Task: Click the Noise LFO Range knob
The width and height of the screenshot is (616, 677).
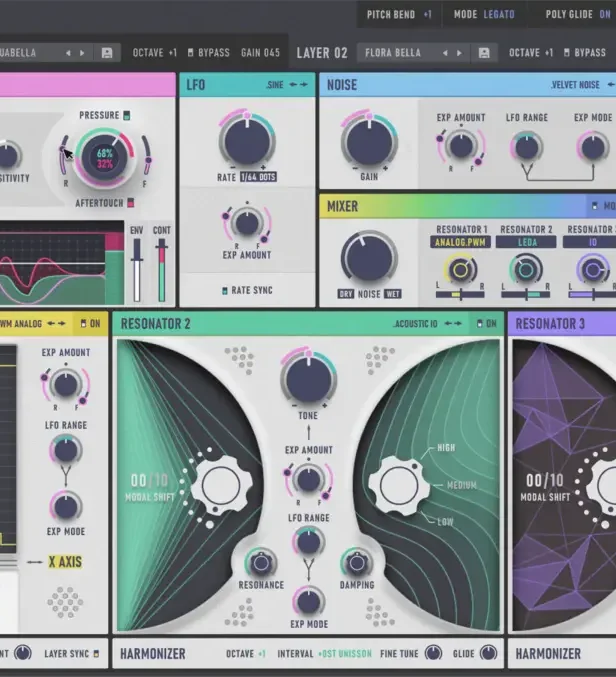Action: click(527, 147)
